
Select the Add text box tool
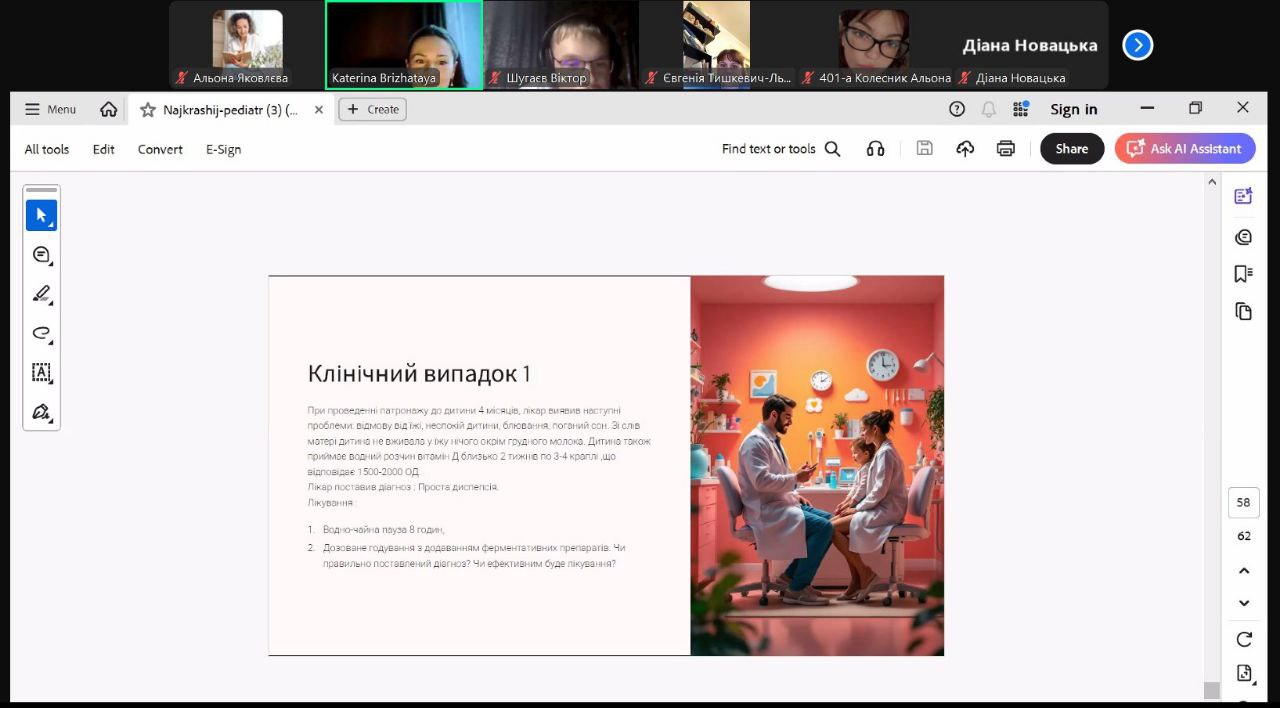click(41, 372)
